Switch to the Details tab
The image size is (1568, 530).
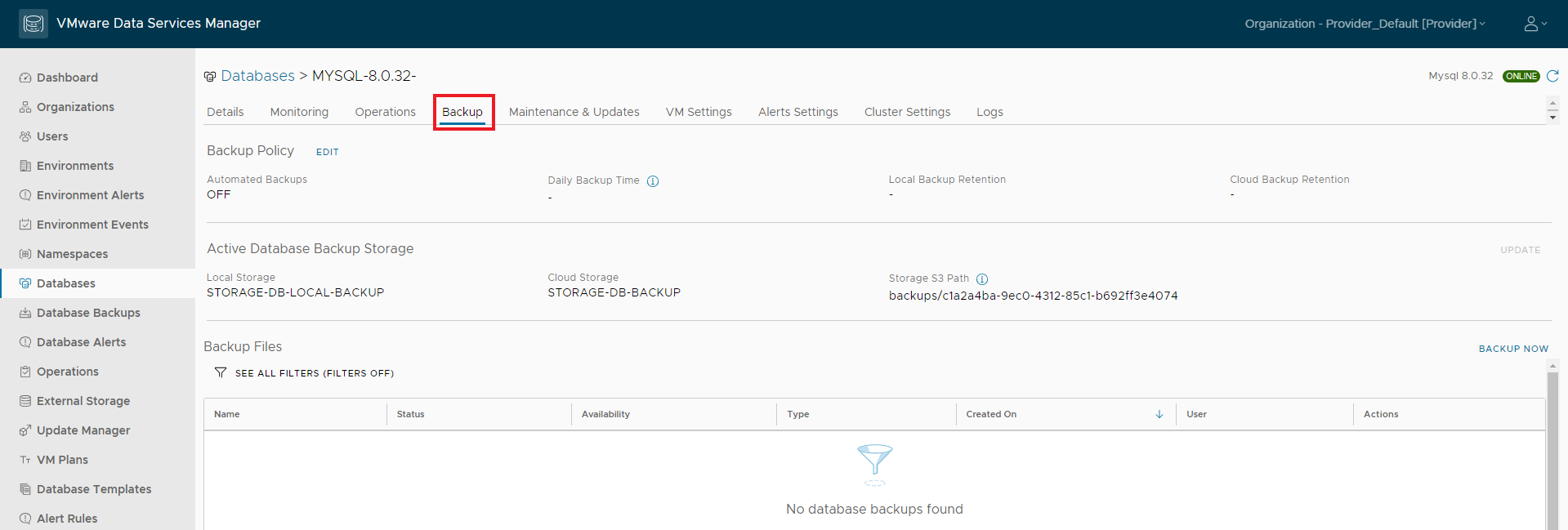coord(226,112)
